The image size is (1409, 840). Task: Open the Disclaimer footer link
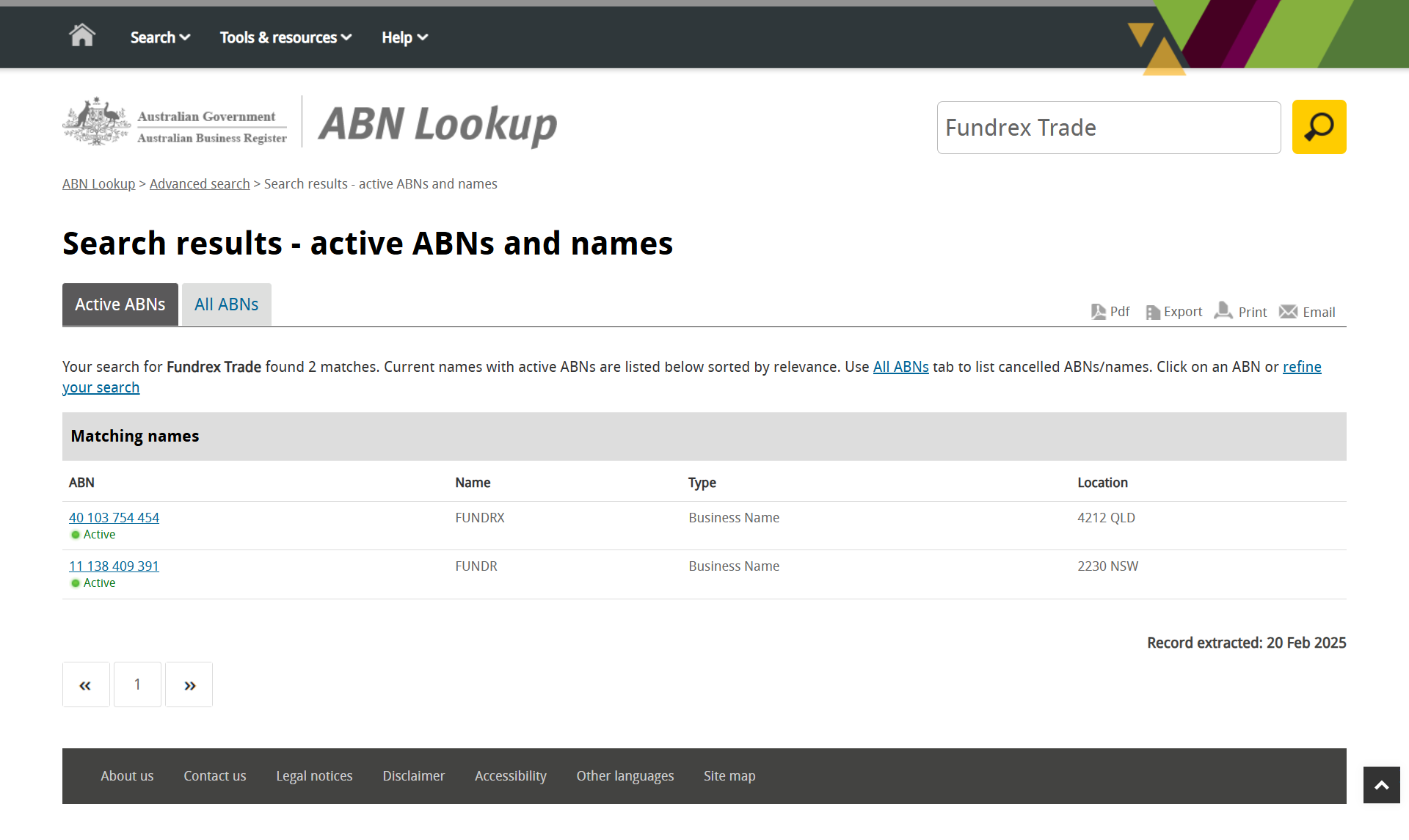(414, 776)
